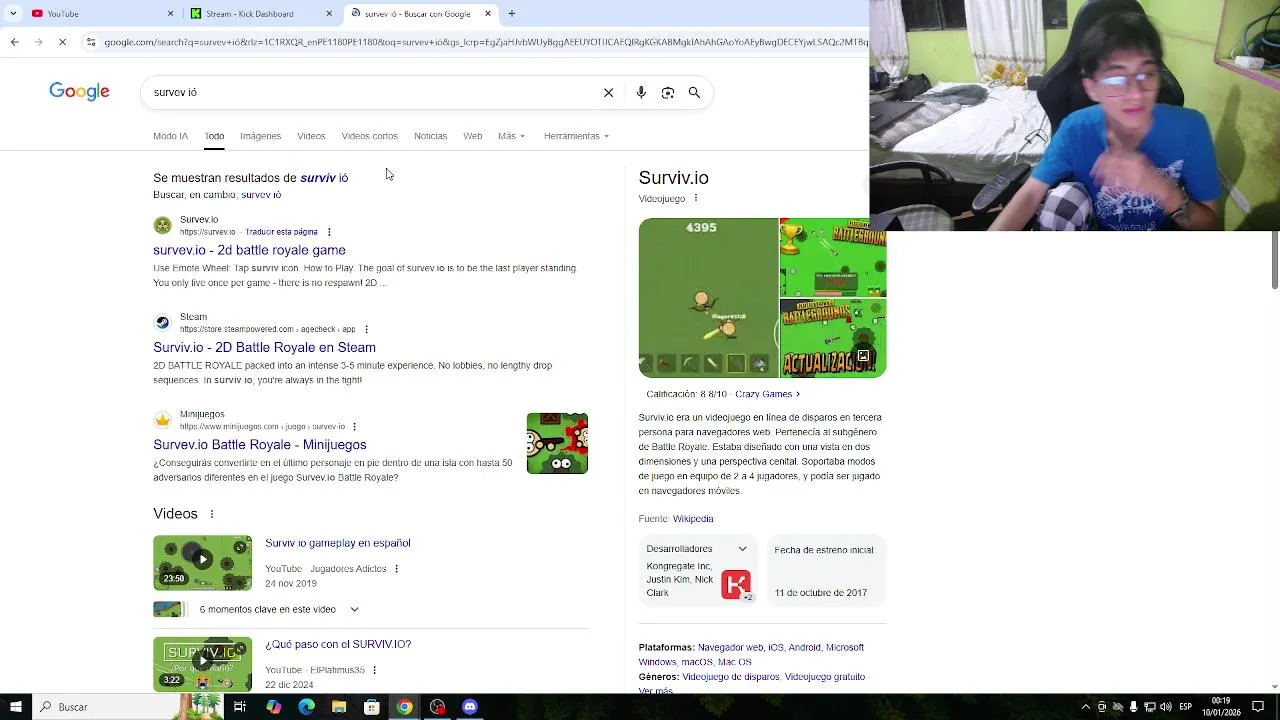Stop page loading in browser toolbar
Screen dimensions: 1280x720
pos(62,42)
